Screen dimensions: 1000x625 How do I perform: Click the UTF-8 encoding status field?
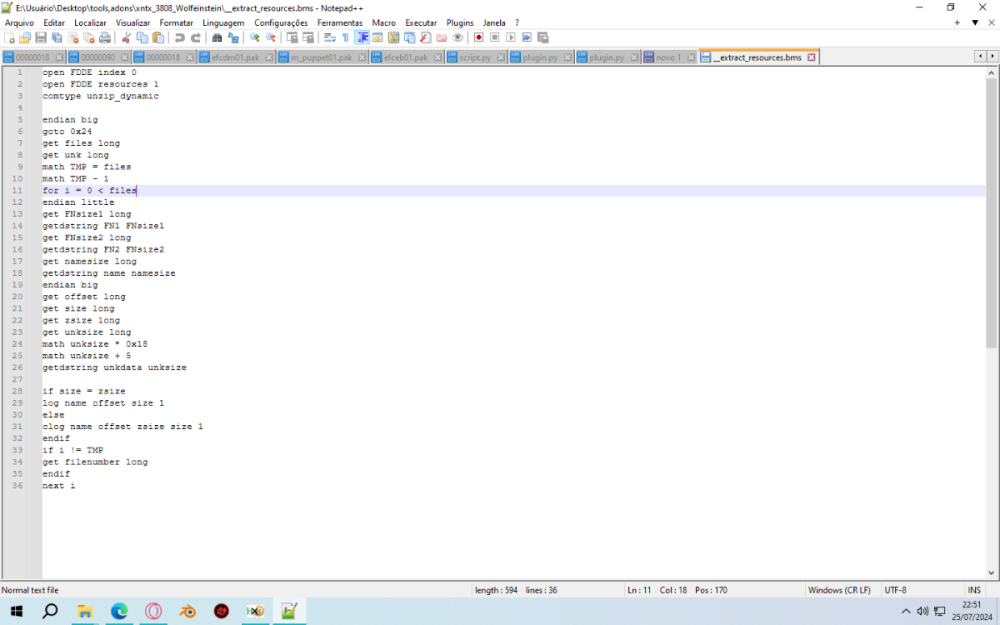point(895,590)
